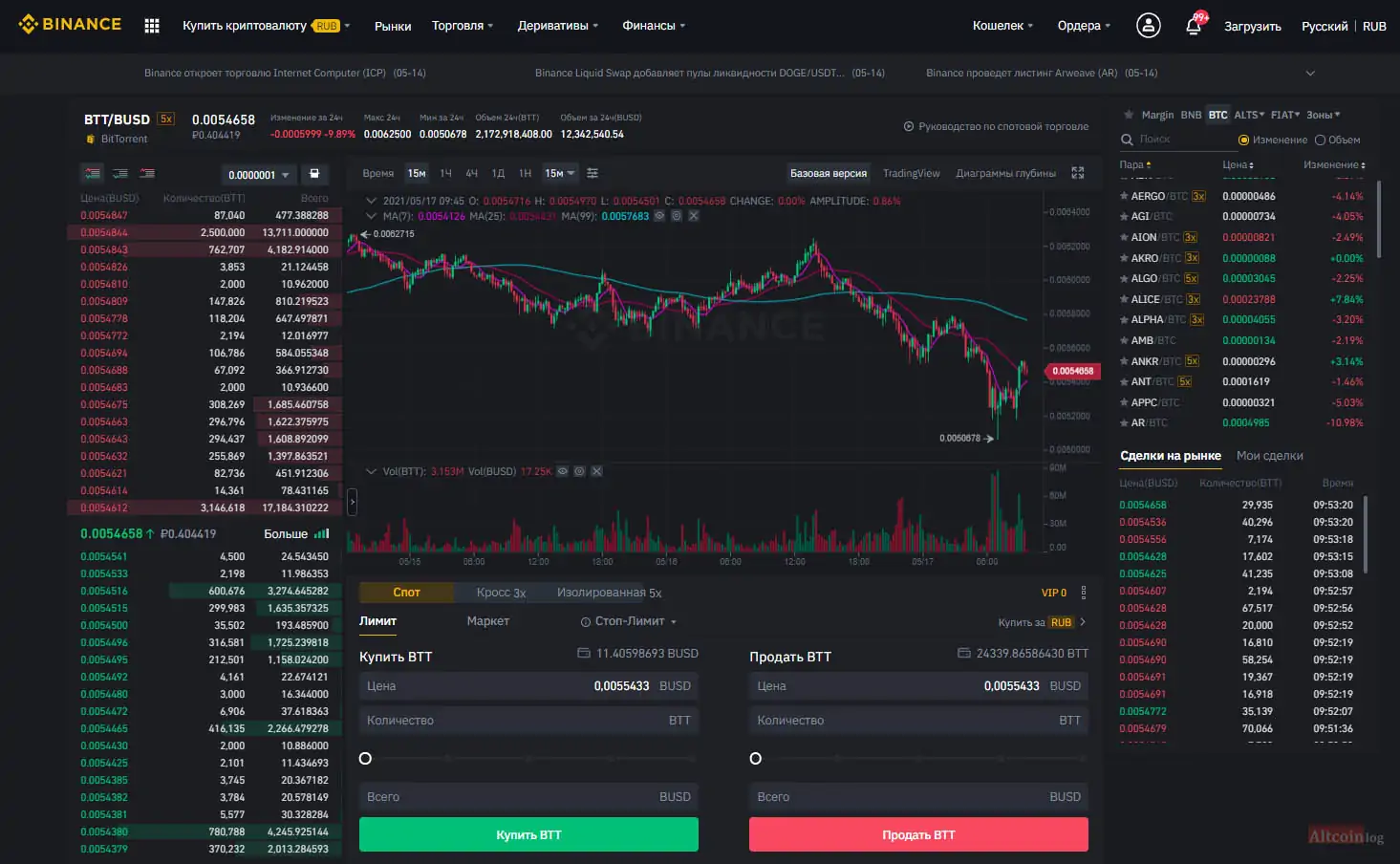The image size is (1400, 864).
Task: Open chart indicator settings icon
Action: pos(592,173)
